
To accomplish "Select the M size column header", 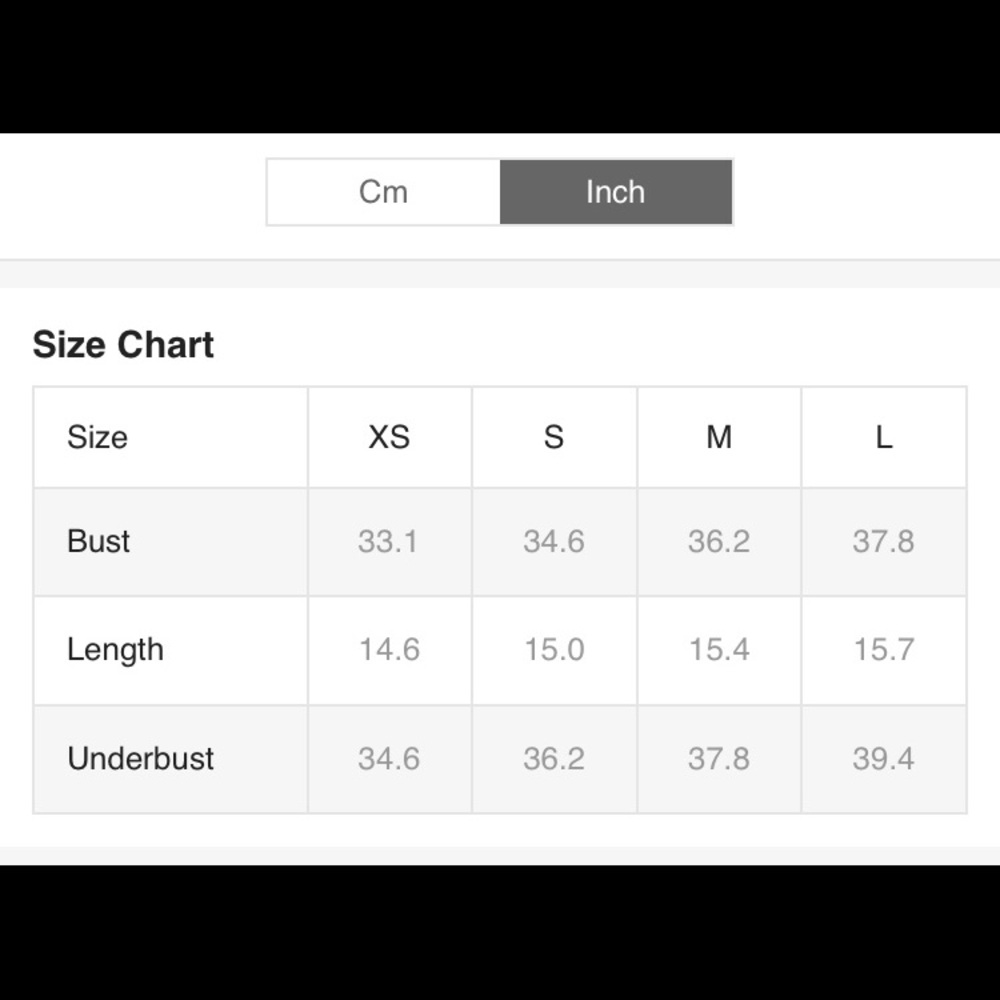I will point(719,438).
